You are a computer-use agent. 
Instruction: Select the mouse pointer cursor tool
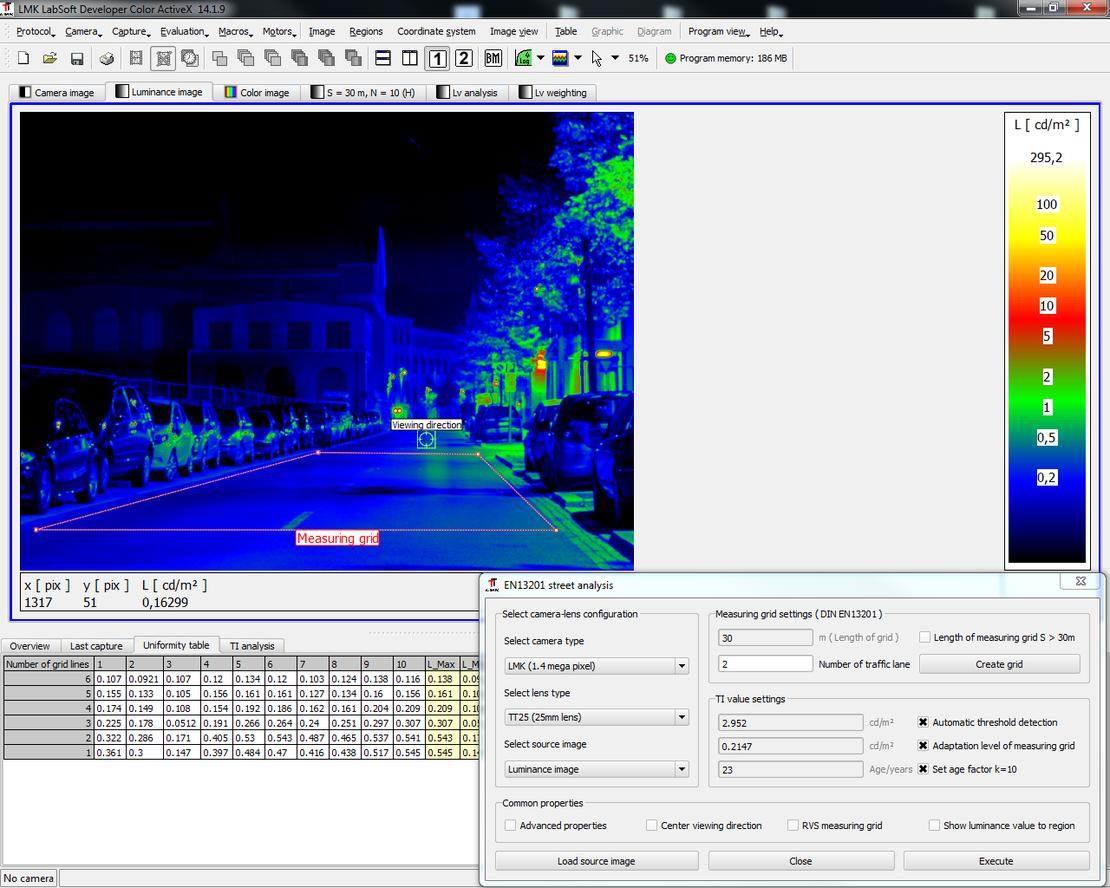[x=597, y=58]
